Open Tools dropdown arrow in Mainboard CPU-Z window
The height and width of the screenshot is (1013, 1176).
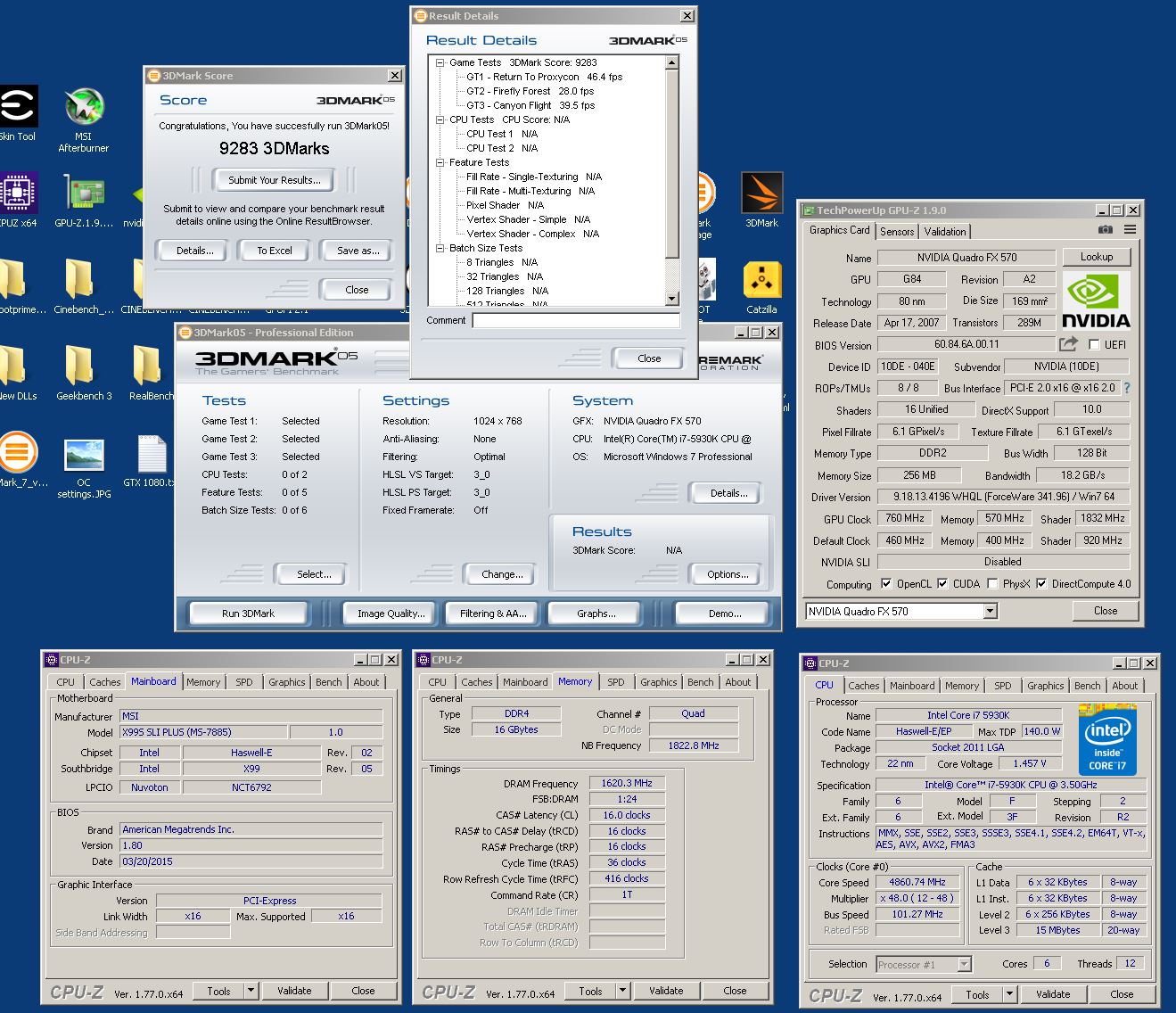[251, 991]
